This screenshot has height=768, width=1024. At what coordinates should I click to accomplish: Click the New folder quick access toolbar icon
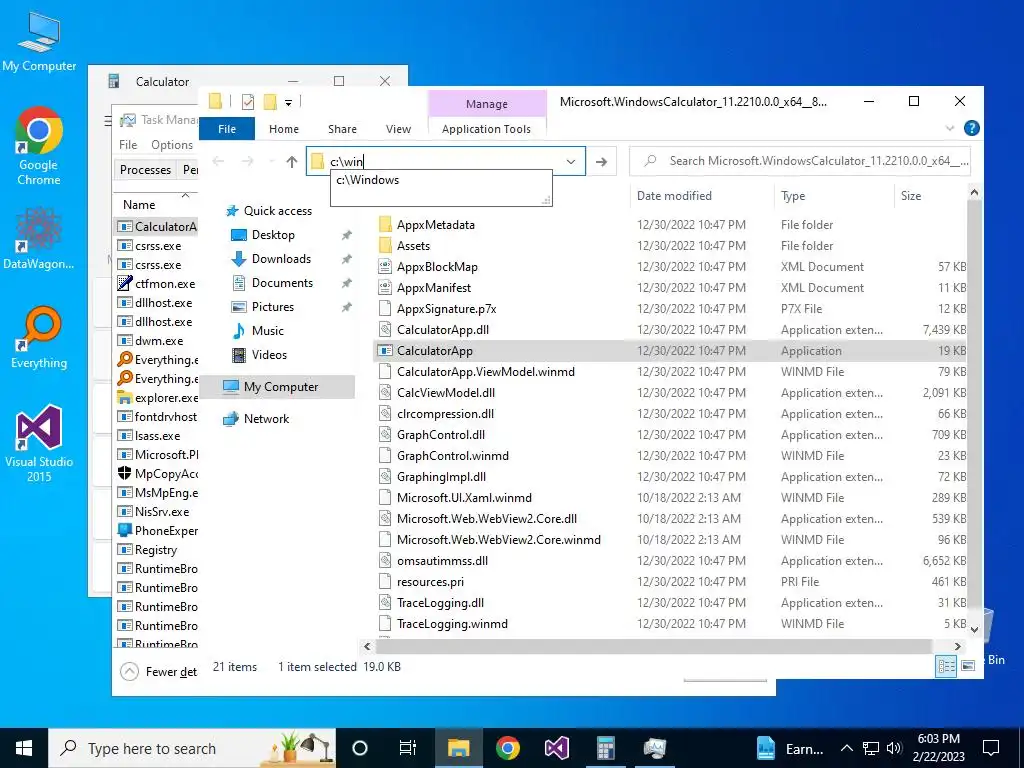click(x=270, y=101)
